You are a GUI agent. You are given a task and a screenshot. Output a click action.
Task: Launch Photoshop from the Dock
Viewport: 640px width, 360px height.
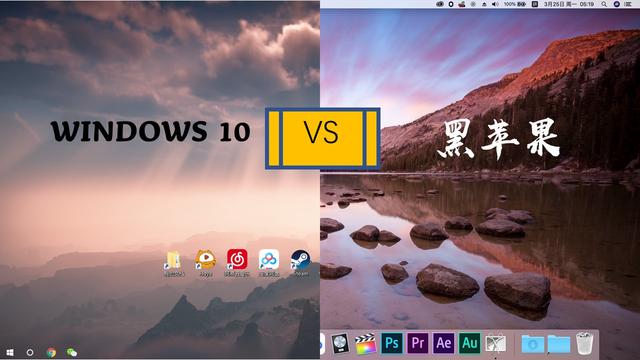click(x=392, y=343)
